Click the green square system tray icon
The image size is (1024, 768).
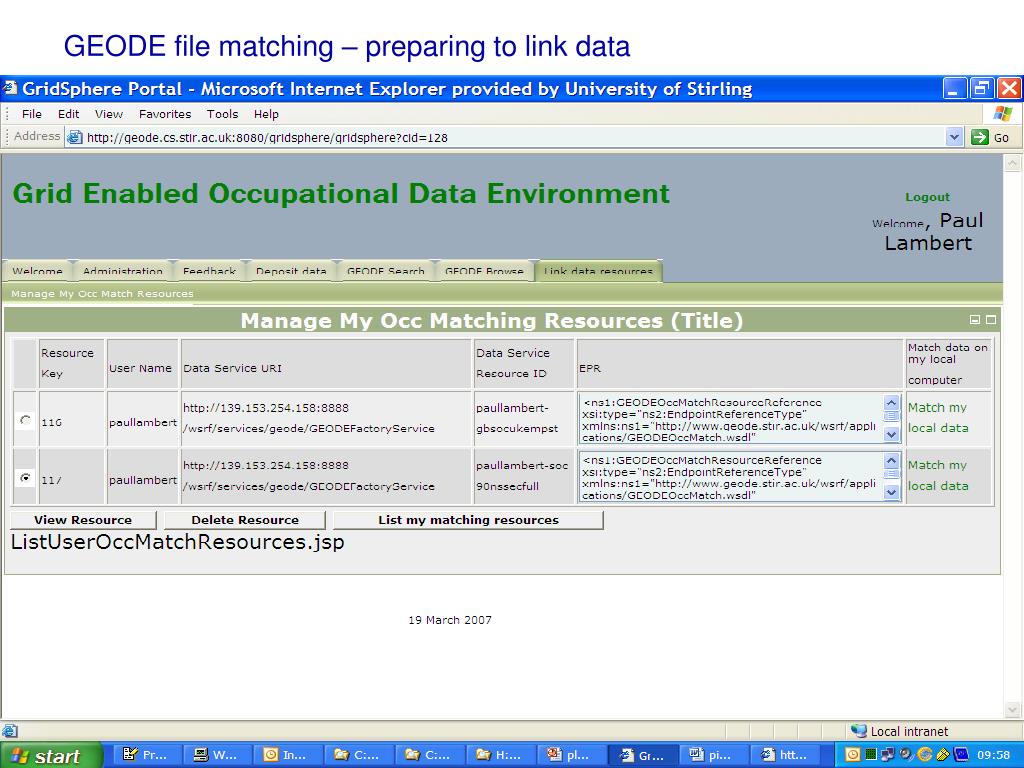871,755
